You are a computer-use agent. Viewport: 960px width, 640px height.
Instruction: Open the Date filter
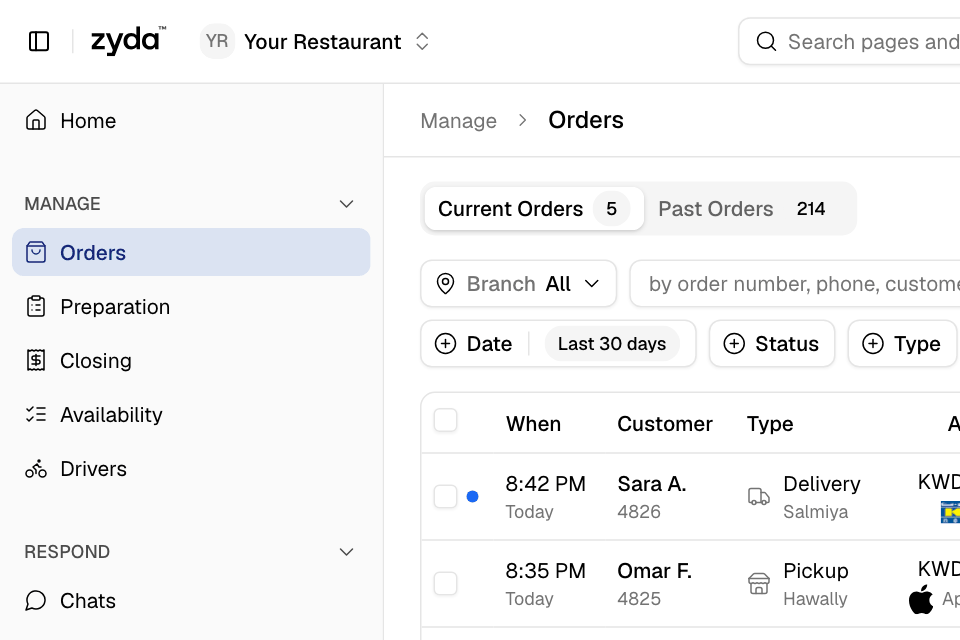(558, 344)
